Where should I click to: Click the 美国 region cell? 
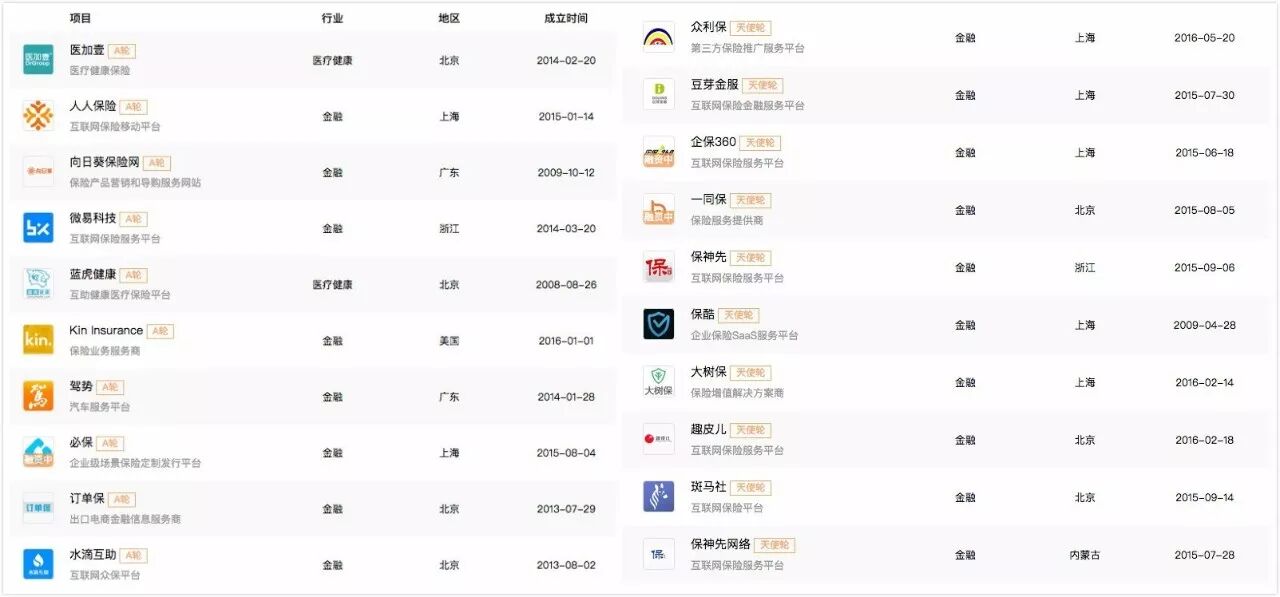(x=449, y=341)
